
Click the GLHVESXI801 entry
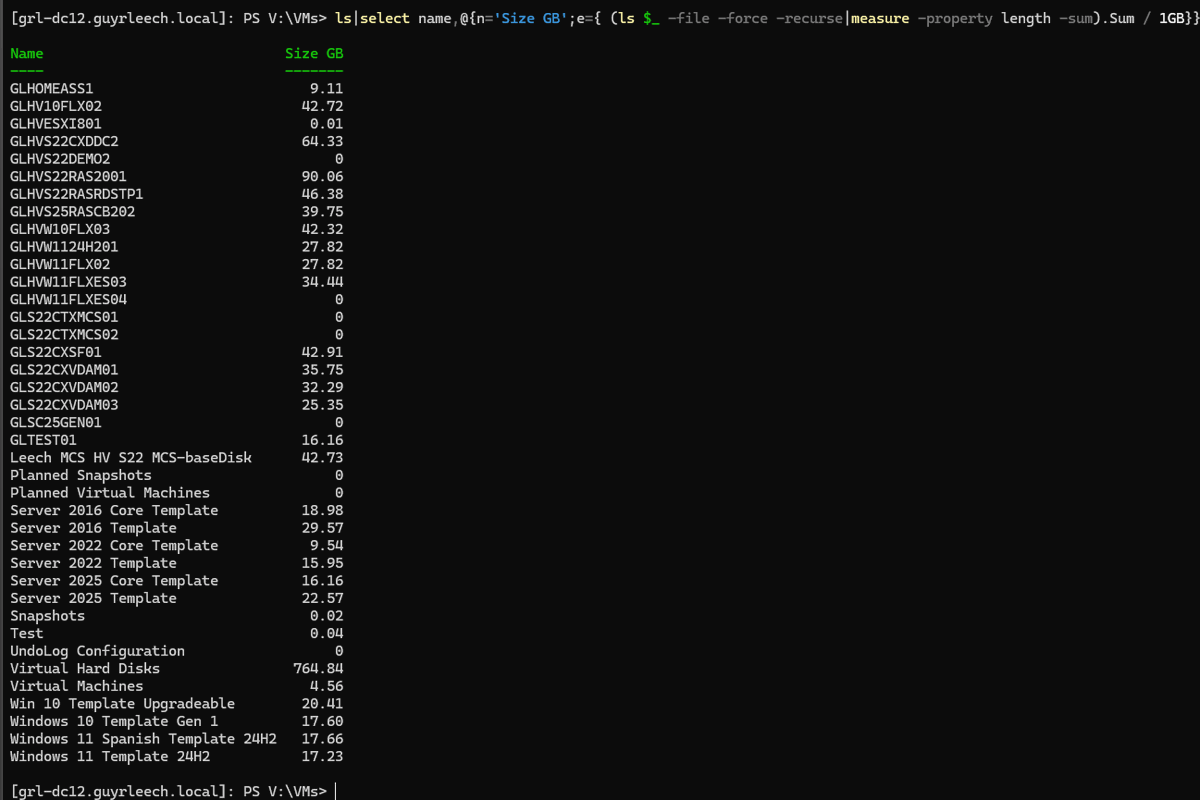56,124
